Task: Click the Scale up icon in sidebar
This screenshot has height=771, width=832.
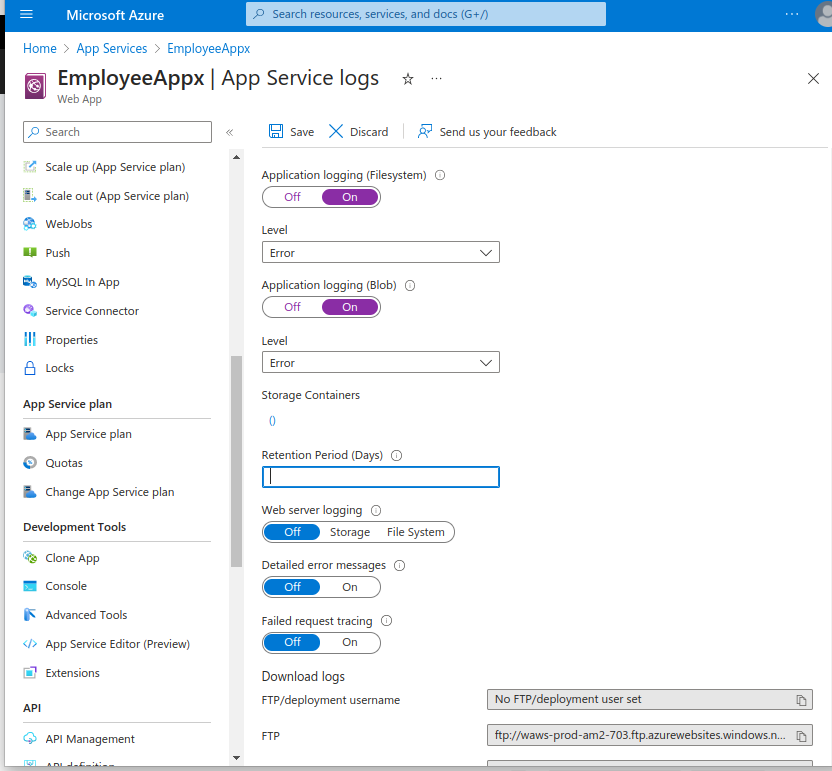Action: click(30, 167)
